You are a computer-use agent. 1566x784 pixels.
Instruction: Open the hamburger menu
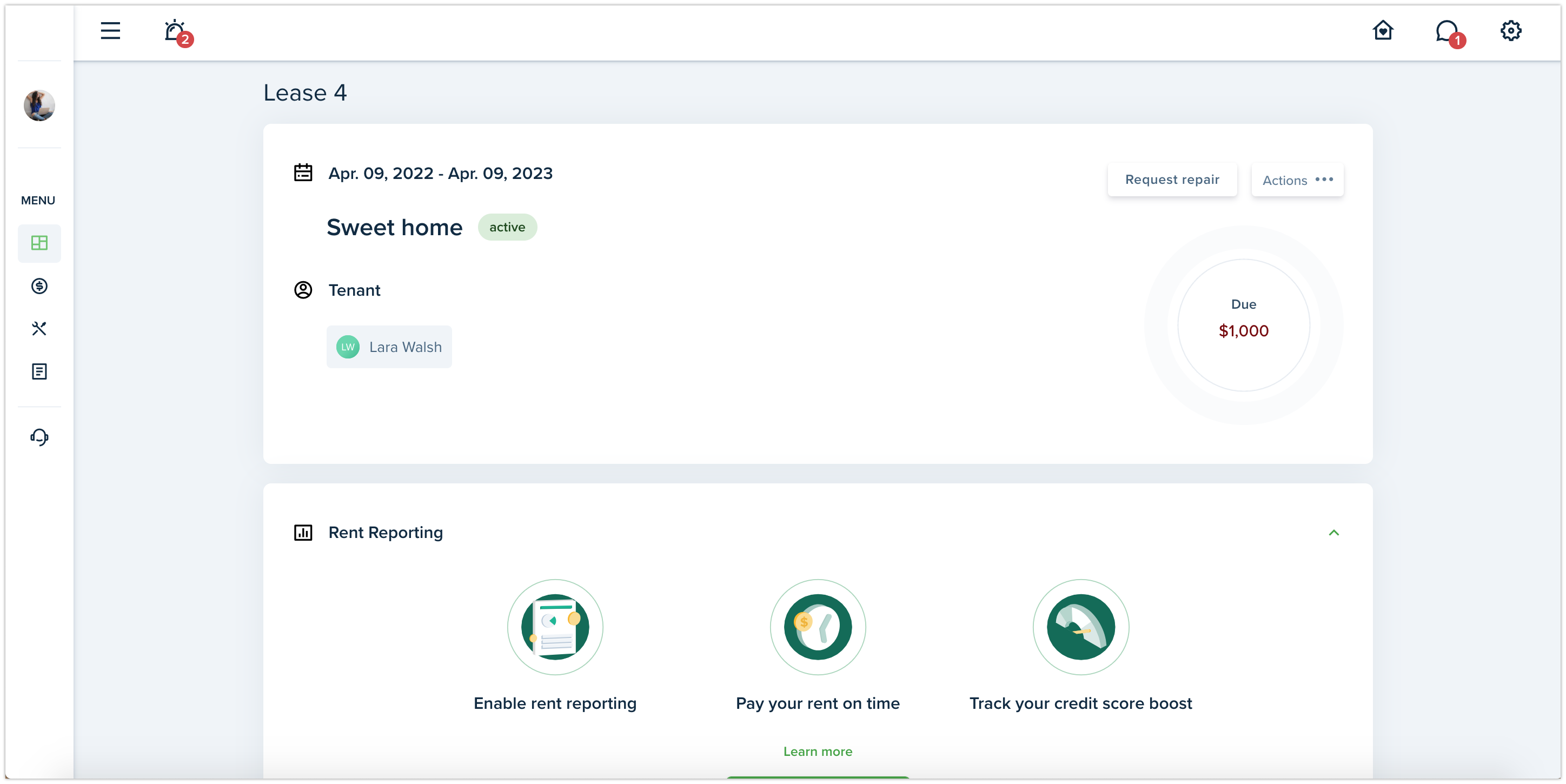pyautogui.click(x=110, y=30)
